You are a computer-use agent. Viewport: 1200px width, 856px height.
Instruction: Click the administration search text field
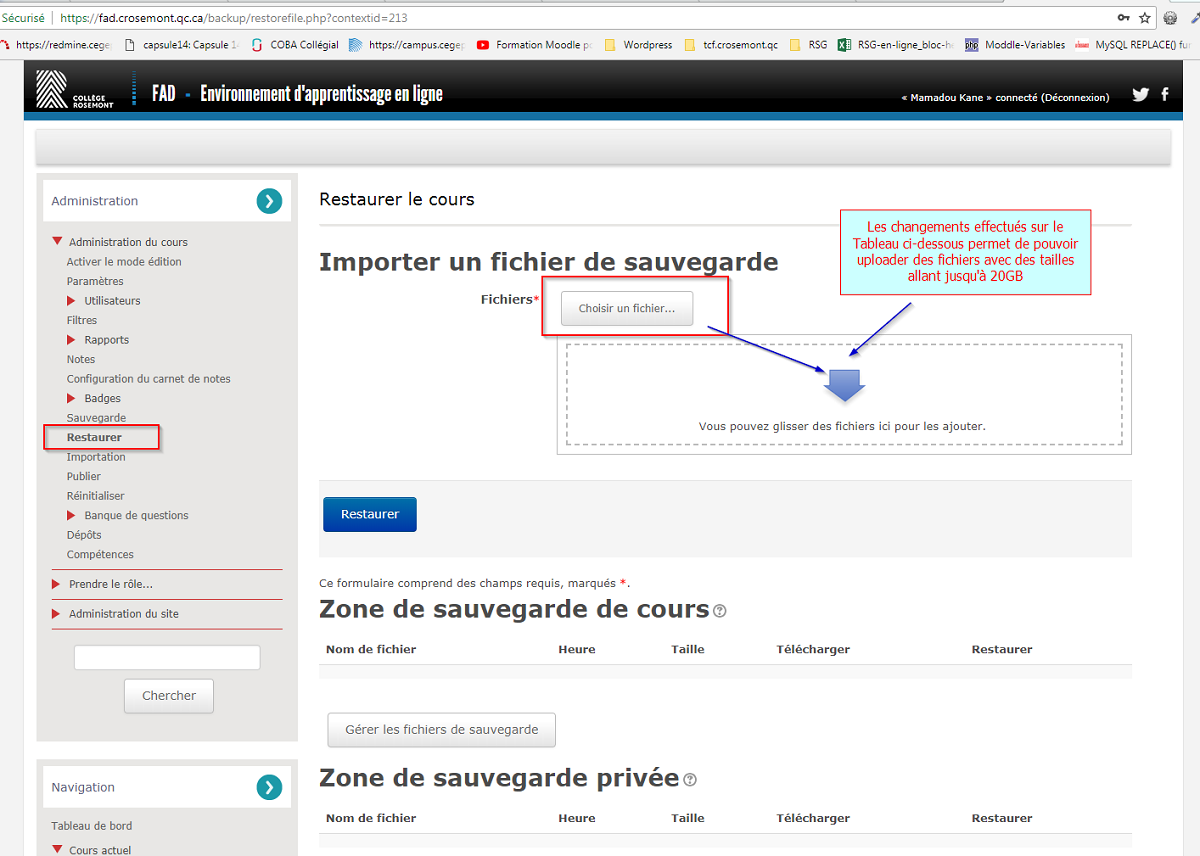click(x=167, y=658)
